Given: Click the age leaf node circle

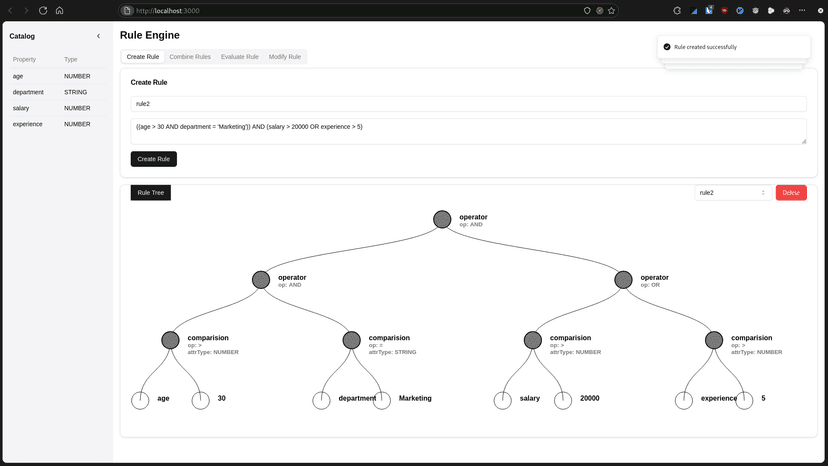Looking at the screenshot, I should click(140, 400).
